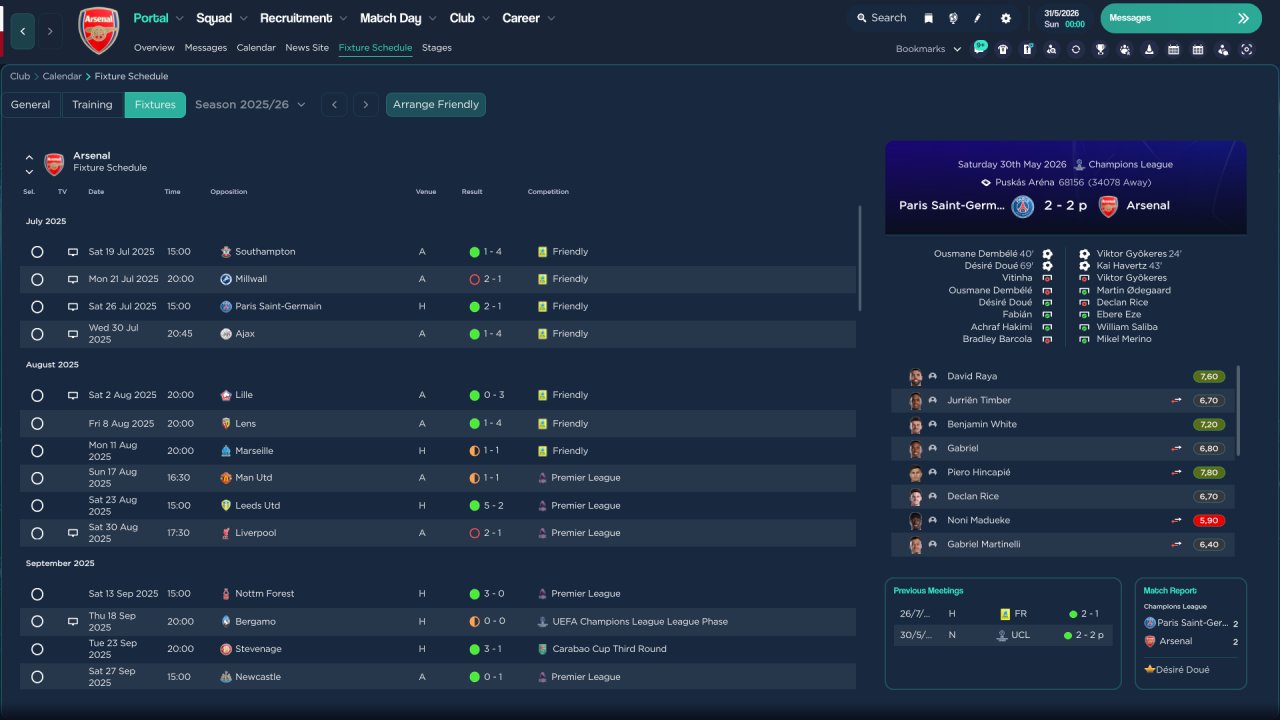Open the settings gear icon
Viewport: 1280px width, 720px height.
point(1005,18)
